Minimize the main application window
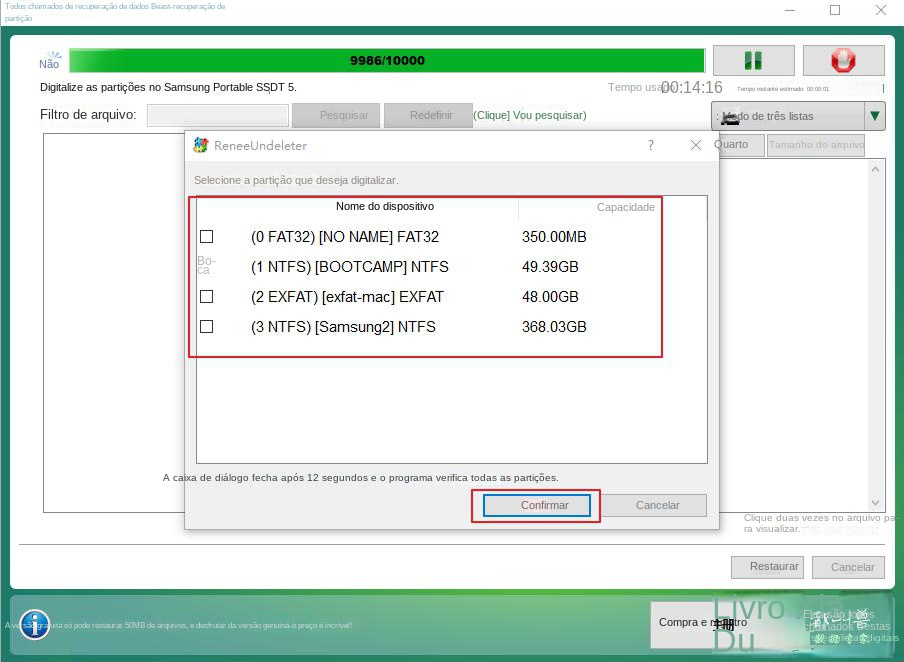This screenshot has height=662, width=904. pyautogui.click(x=790, y=10)
